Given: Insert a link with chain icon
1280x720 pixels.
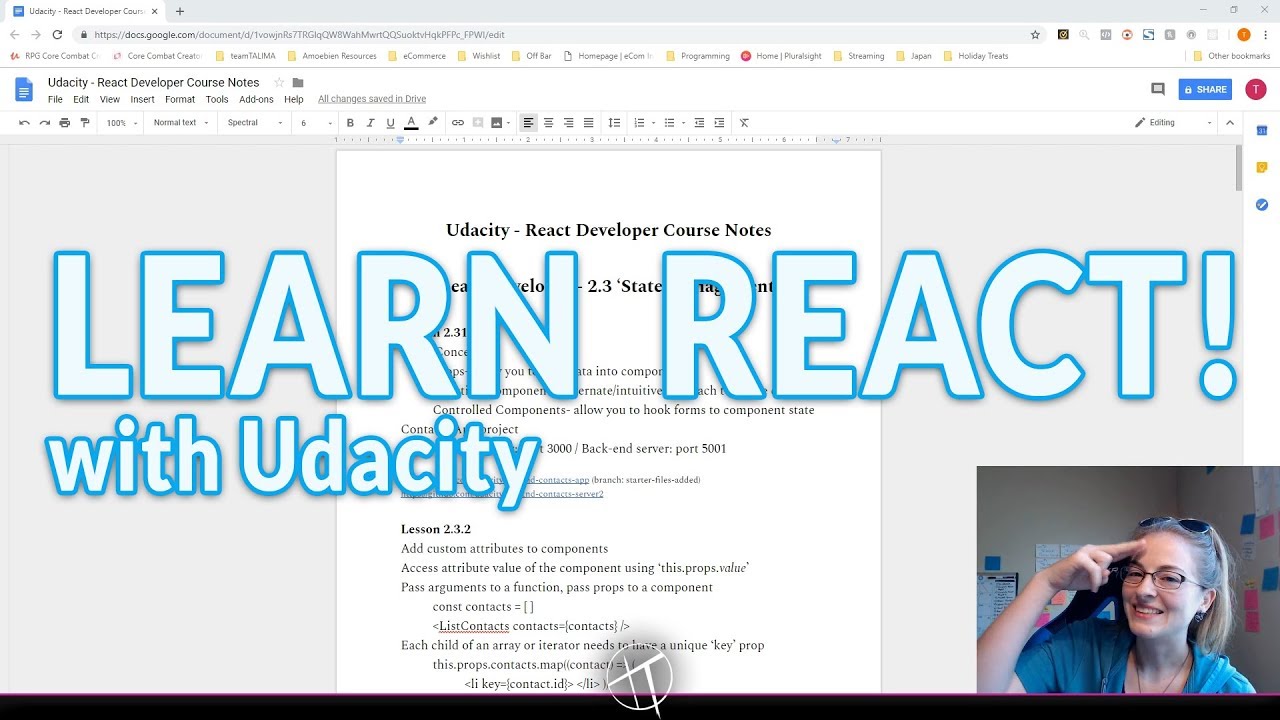Looking at the screenshot, I should tap(458, 123).
